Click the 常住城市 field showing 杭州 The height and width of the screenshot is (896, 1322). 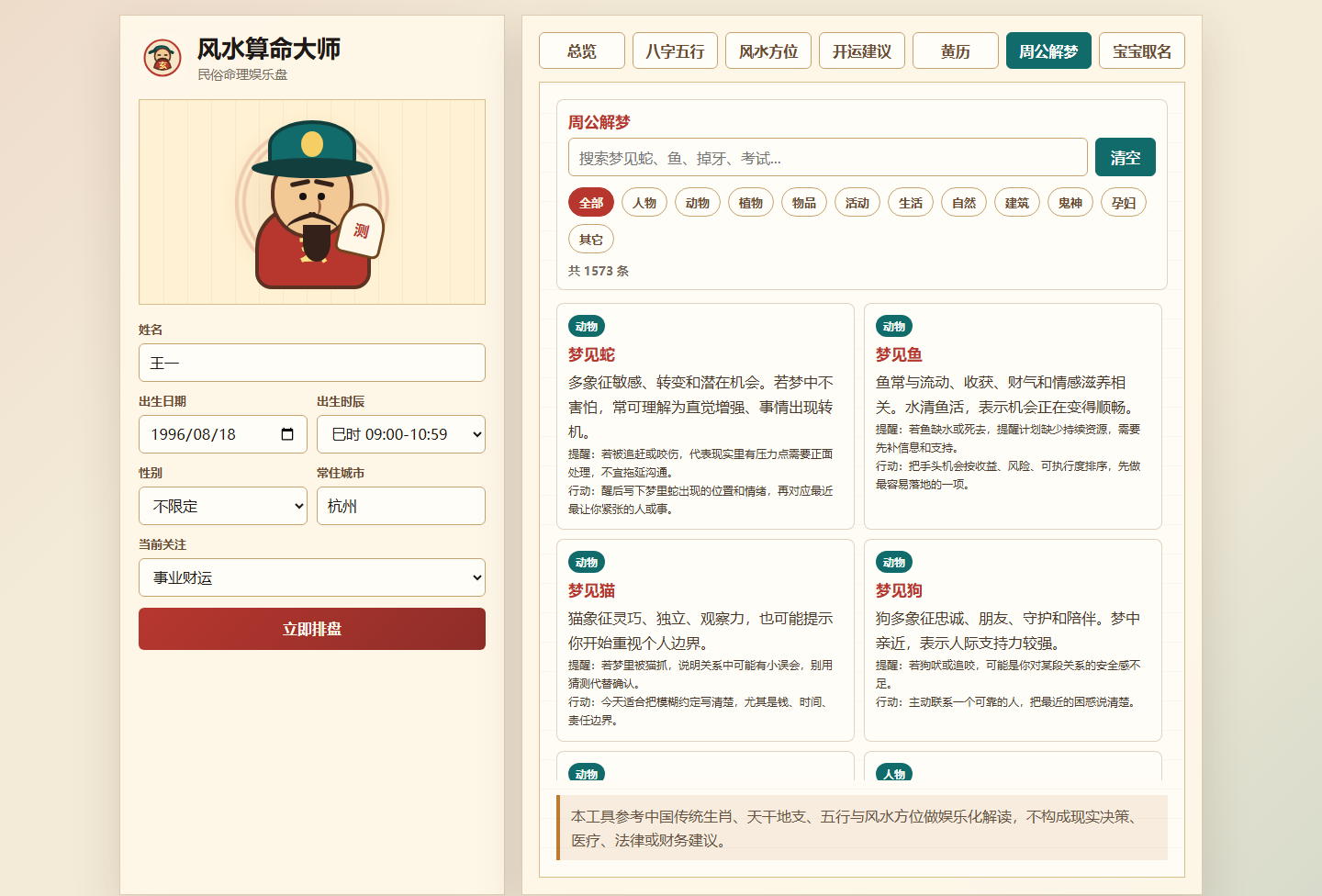401,506
